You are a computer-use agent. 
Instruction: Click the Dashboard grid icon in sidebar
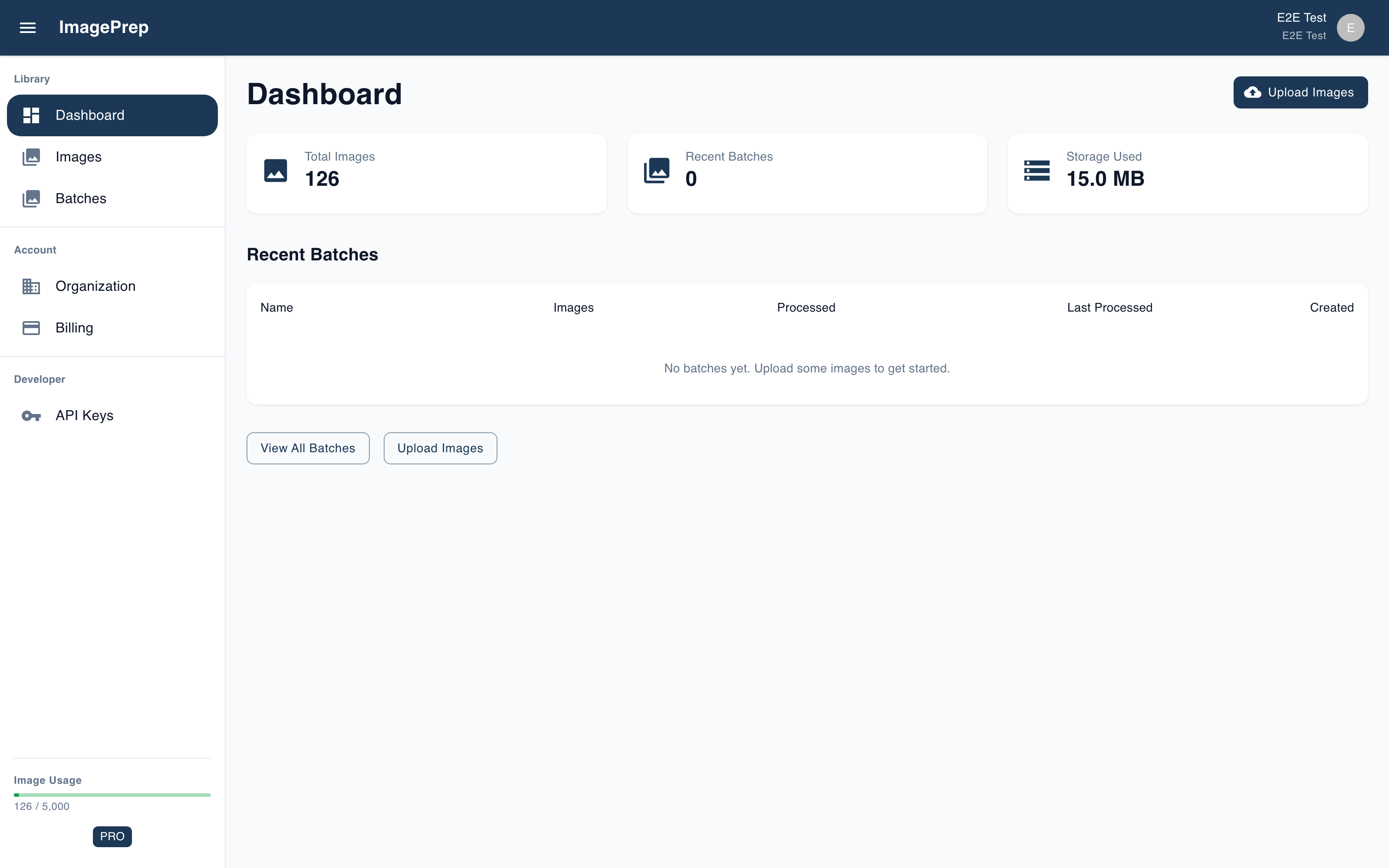pyautogui.click(x=31, y=115)
